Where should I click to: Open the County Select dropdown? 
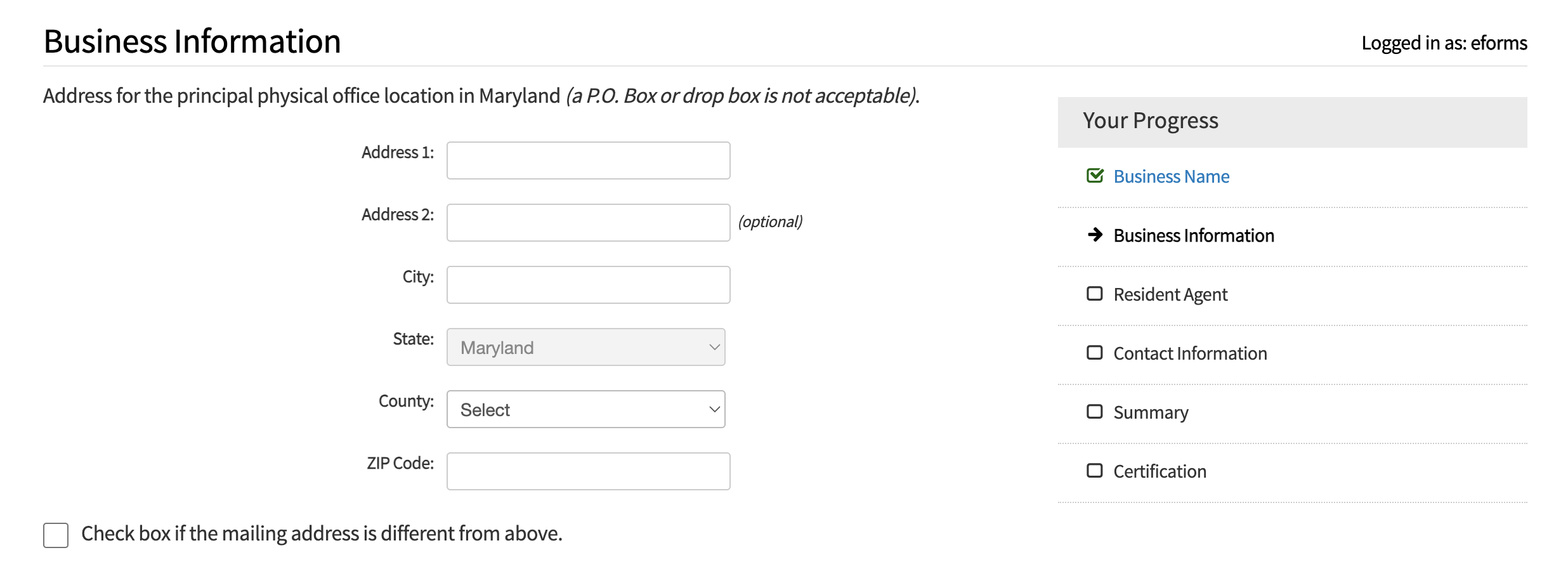coord(586,409)
